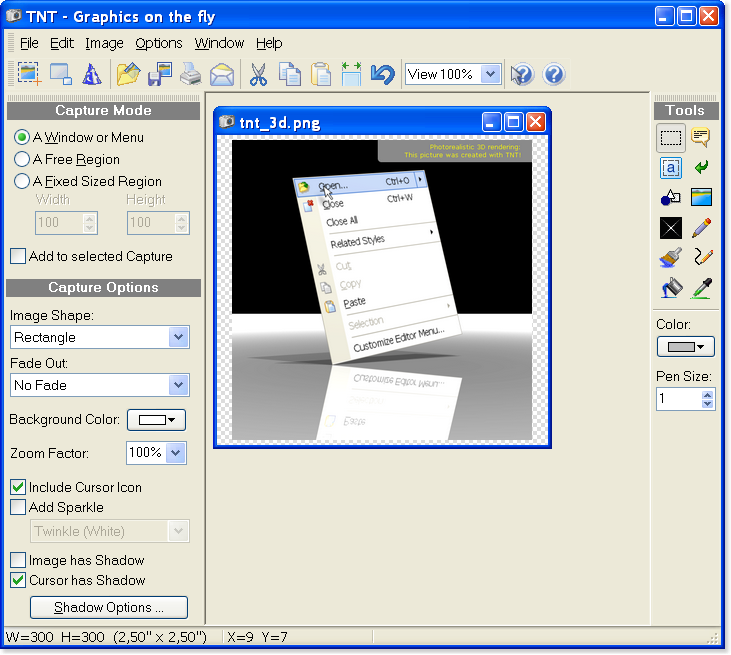Click the blue Undo arrow icon
The height and width of the screenshot is (655, 731).
pyautogui.click(x=382, y=74)
